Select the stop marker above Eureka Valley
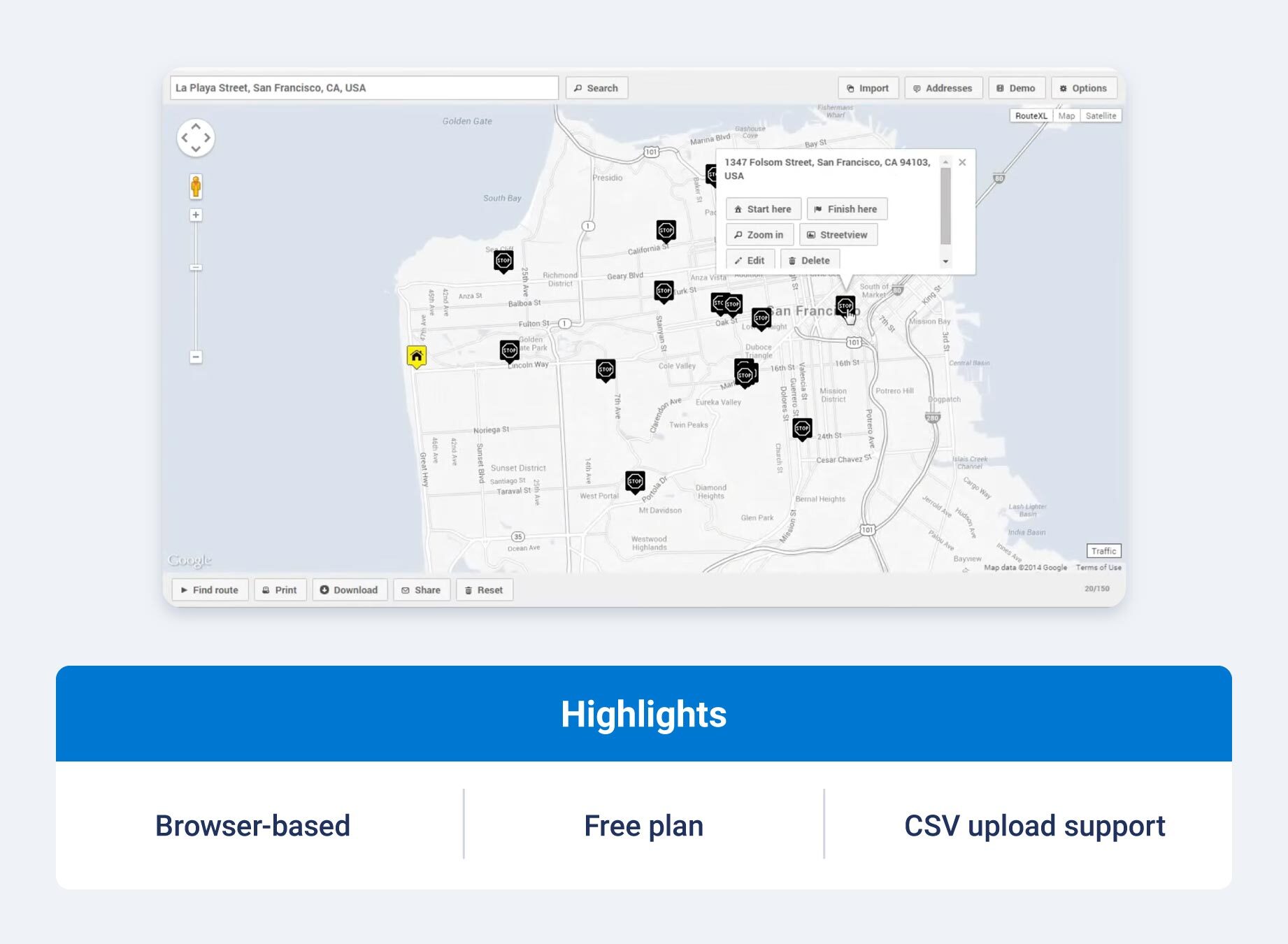 coord(745,376)
